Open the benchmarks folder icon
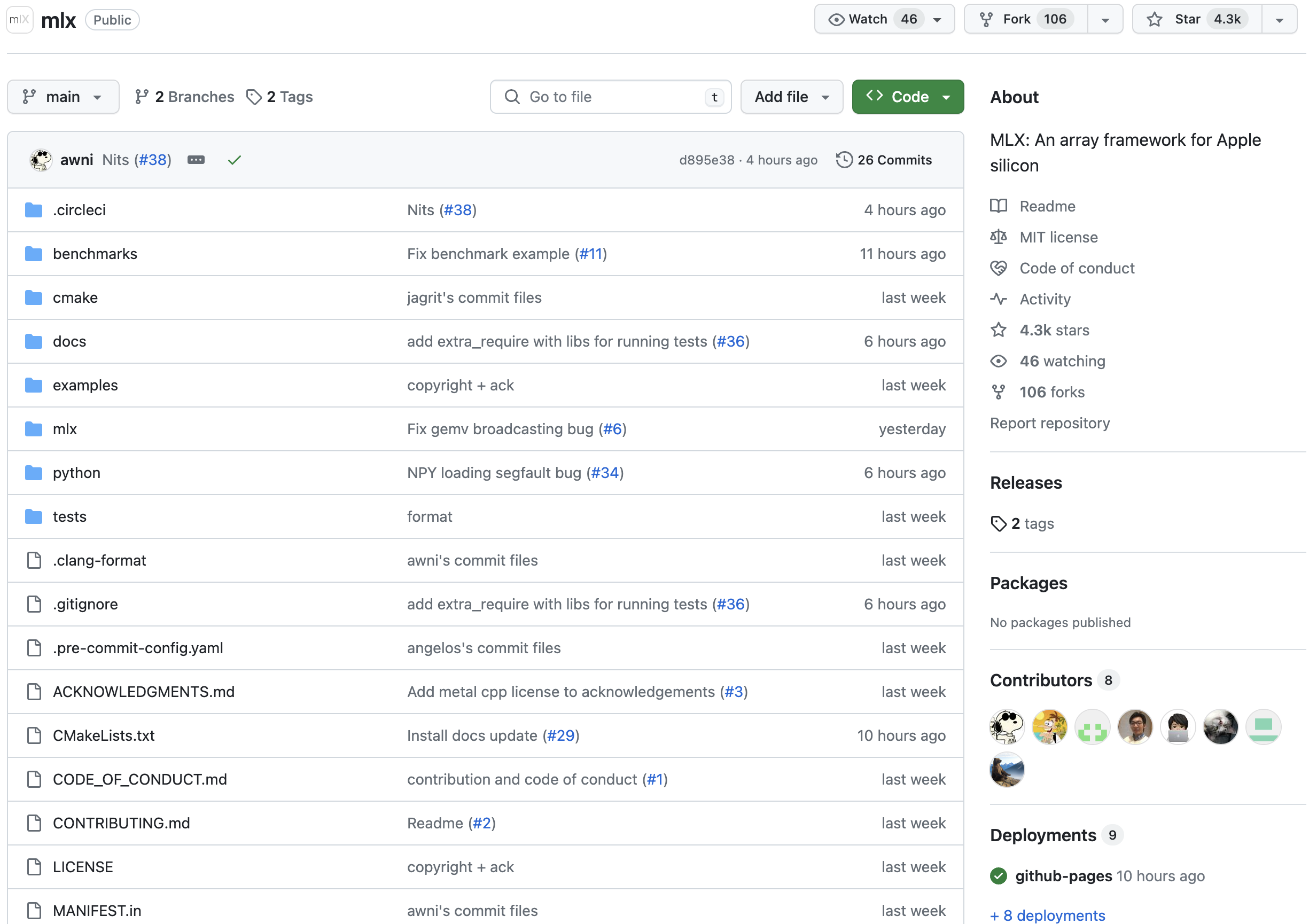The image size is (1309, 924). click(34, 254)
